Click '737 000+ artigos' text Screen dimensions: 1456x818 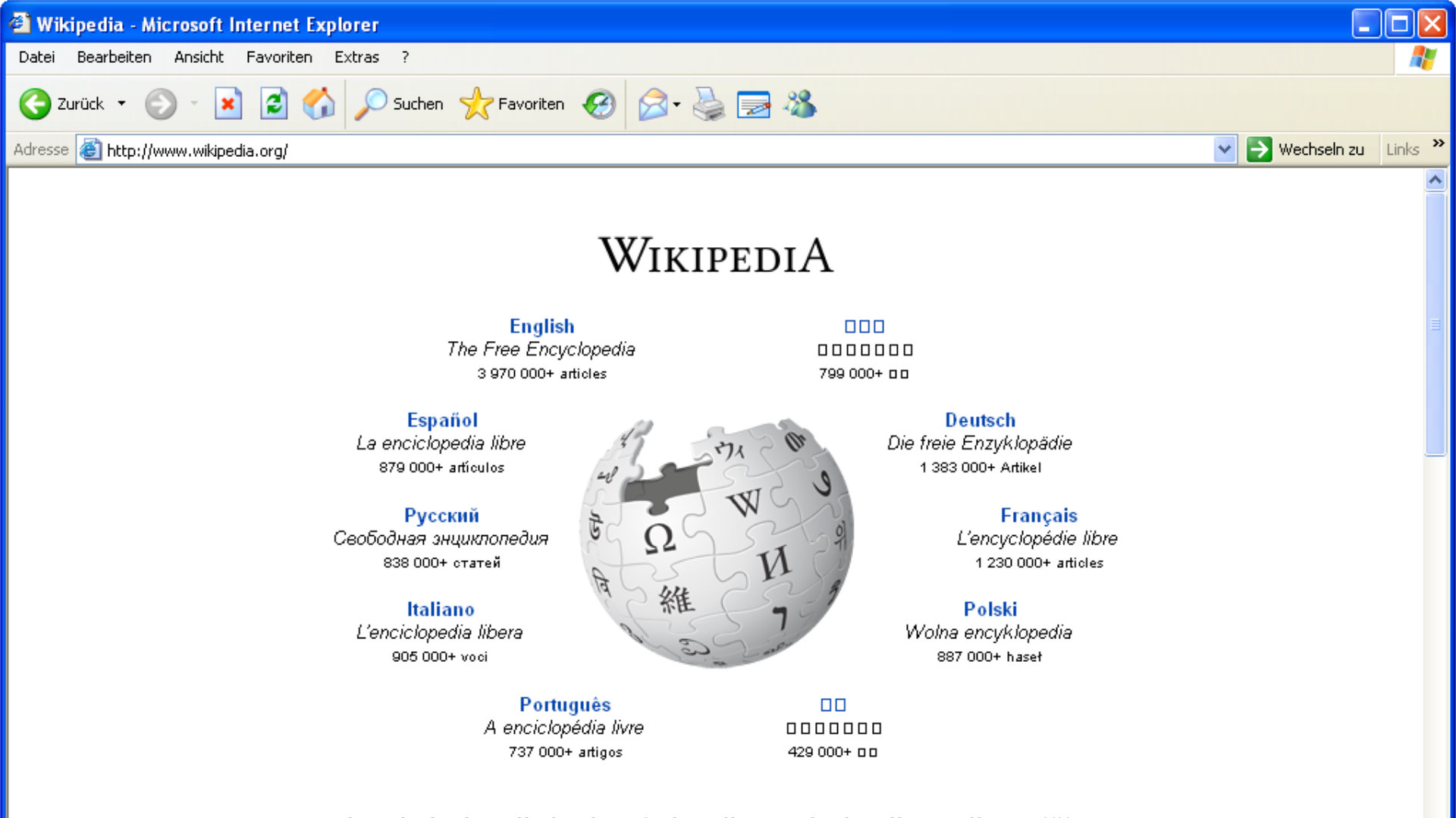click(565, 752)
